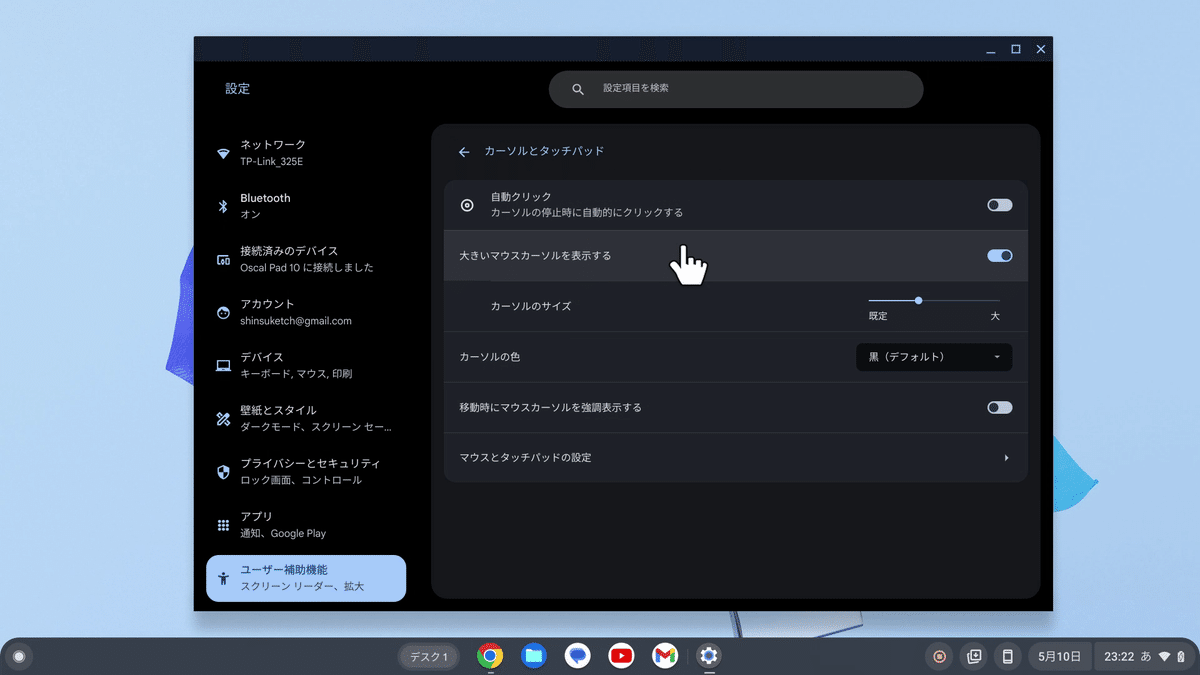Open the calendar via 5月10日 date
The image size is (1200, 675).
pyautogui.click(x=1059, y=657)
